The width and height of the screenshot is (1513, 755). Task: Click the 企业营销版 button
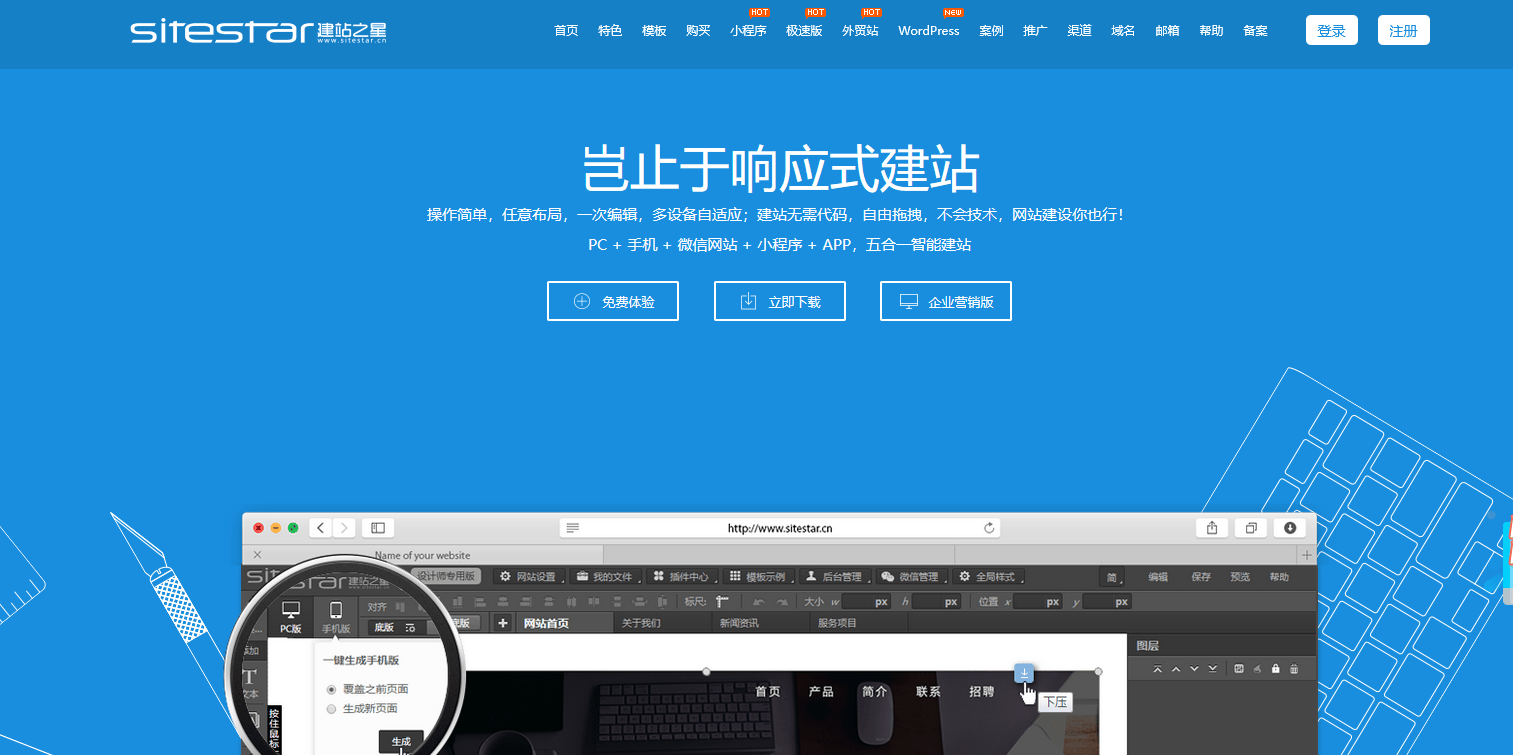pyautogui.click(x=946, y=301)
